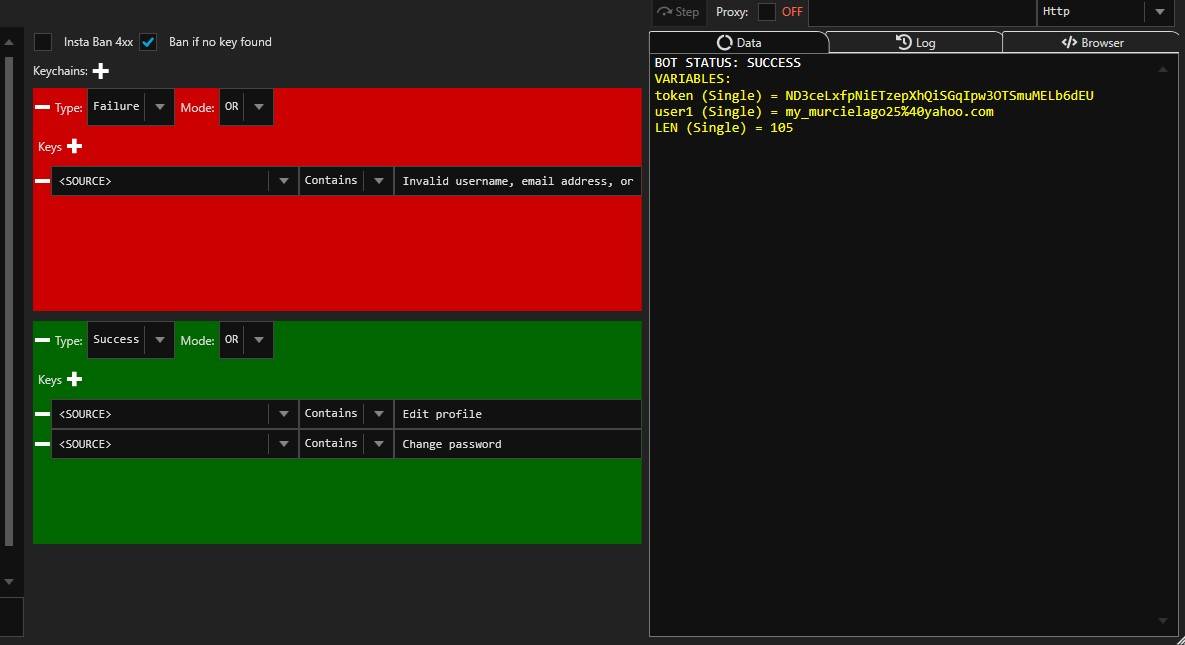Click the proxy address input field
Image resolution: width=1185 pixels, height=645 pixels.
pyautogui.click(x=921, y=12)
